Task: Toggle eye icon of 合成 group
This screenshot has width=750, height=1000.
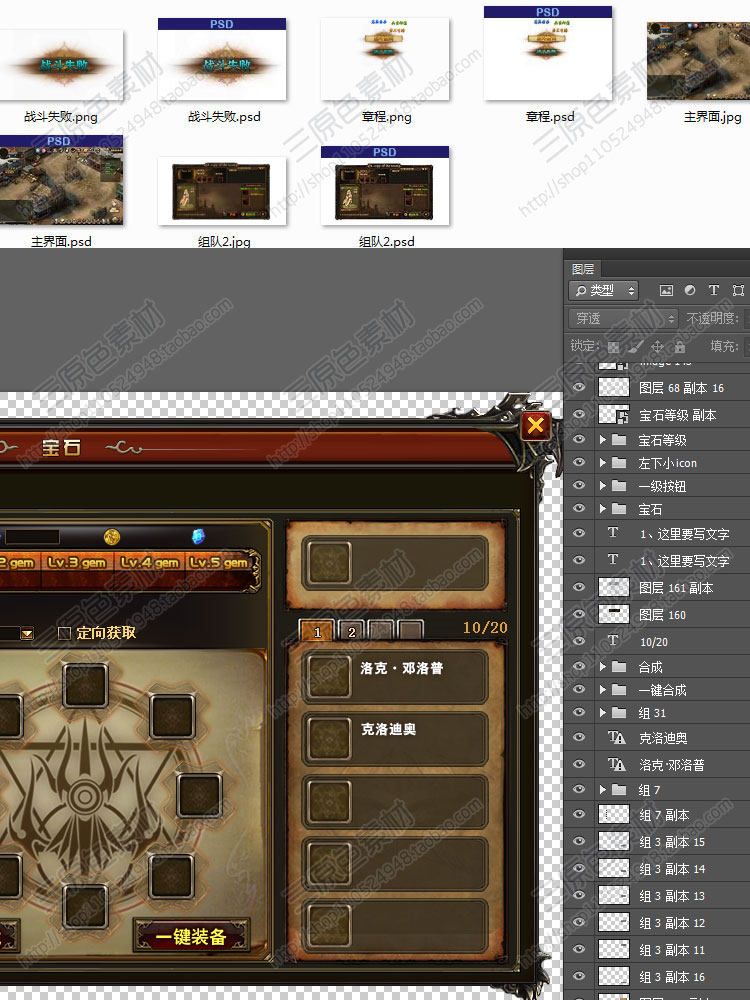Action: pos(579,666)
